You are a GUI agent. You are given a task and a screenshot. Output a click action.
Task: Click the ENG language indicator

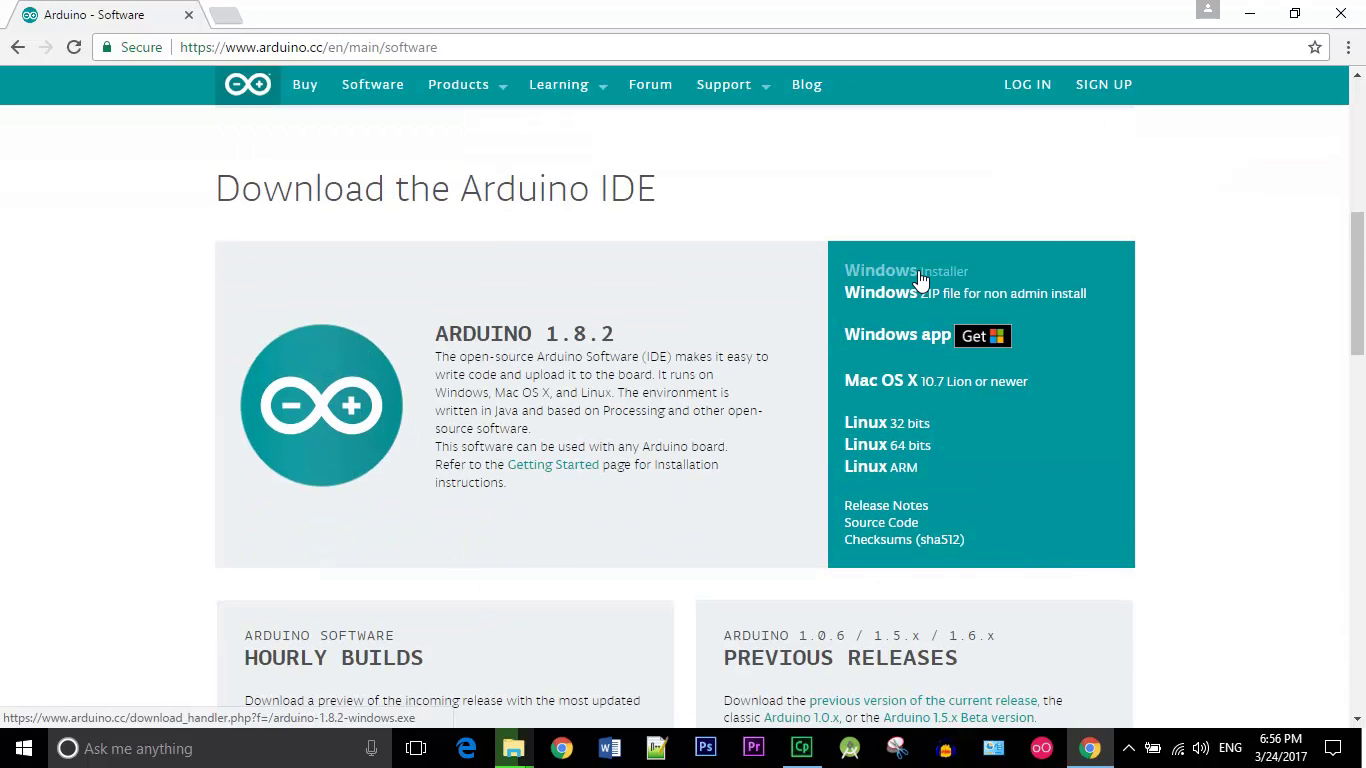tap(1230, 748)
